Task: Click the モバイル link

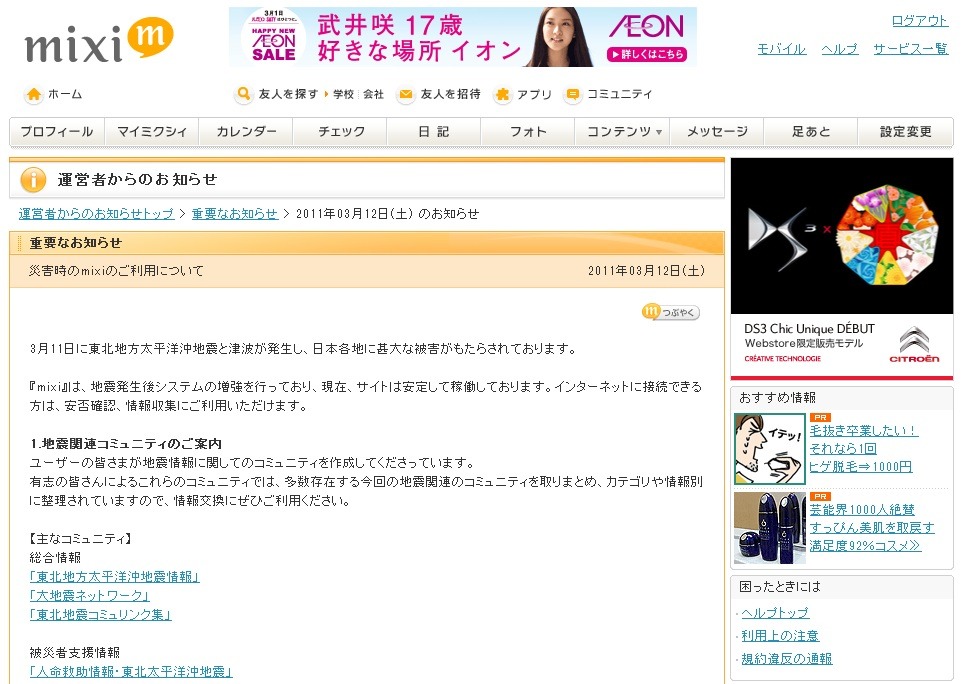Action: click(x=781, y=49)
